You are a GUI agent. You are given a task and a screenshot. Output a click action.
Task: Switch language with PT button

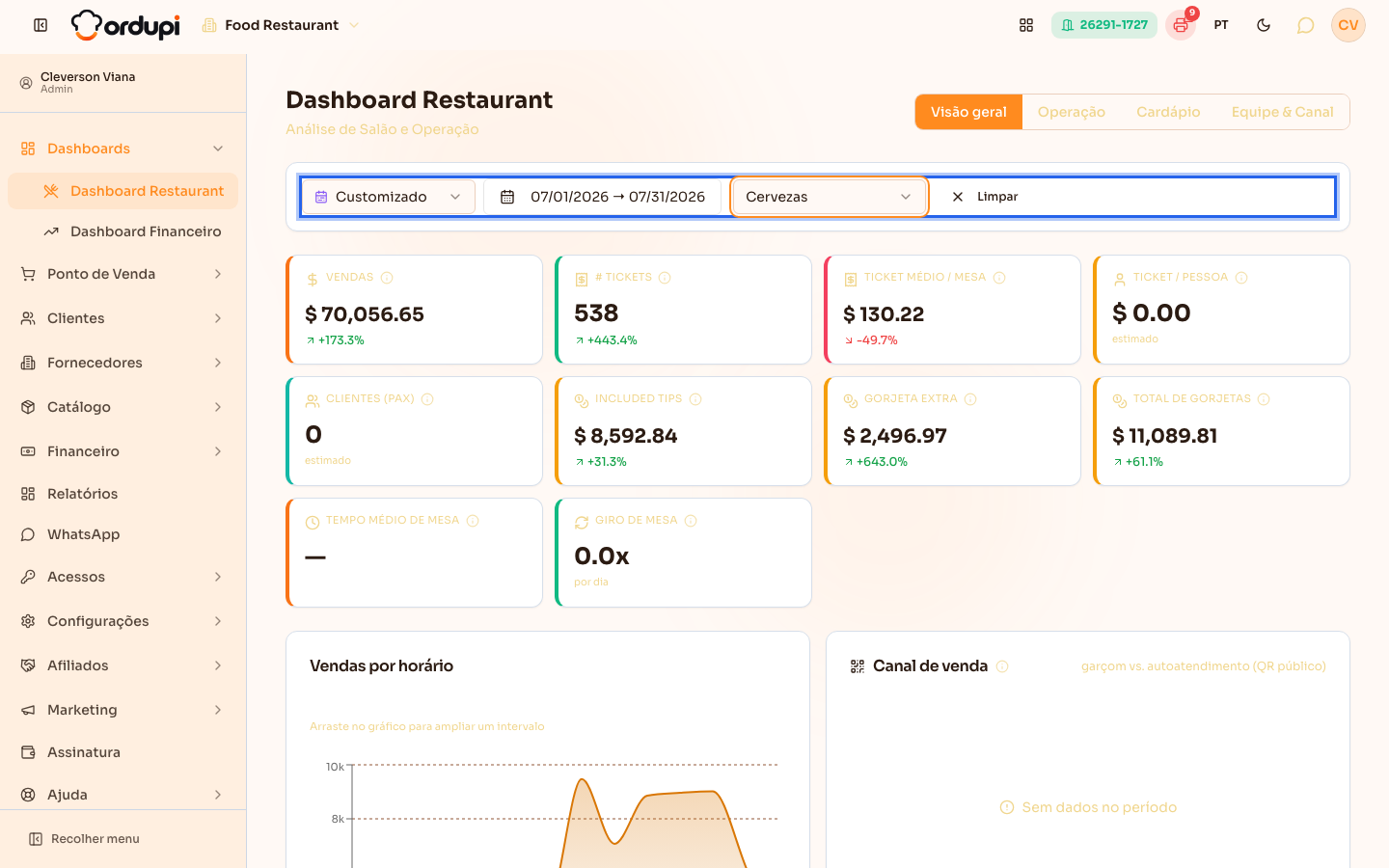click(1221, 25)
